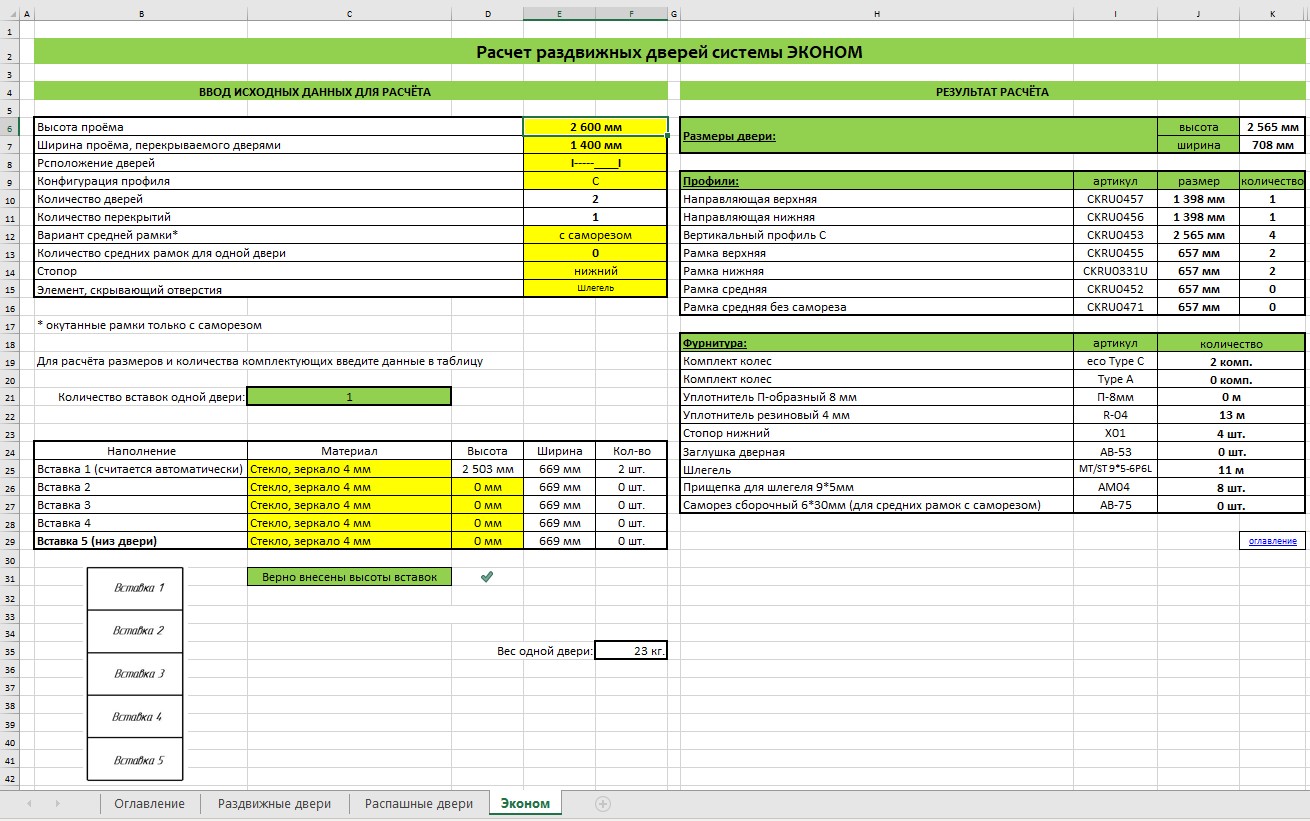Screen dimensions: 1310x821
Task: Select column E header
Action: (559, 14)
